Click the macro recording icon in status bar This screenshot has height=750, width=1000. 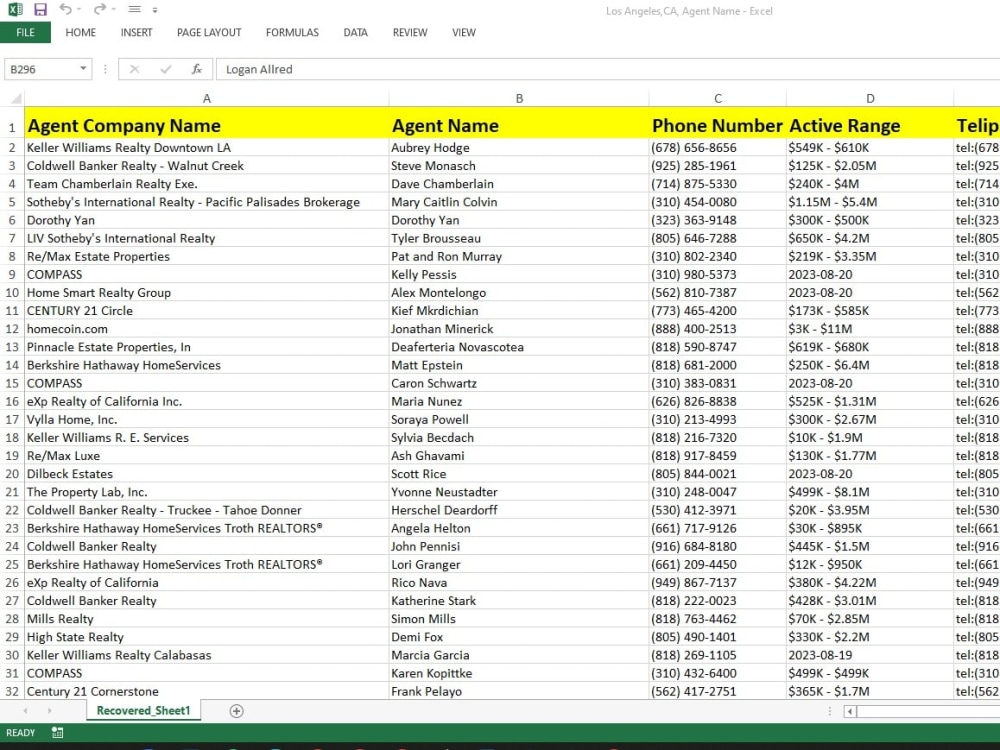(x=57, y=733)
